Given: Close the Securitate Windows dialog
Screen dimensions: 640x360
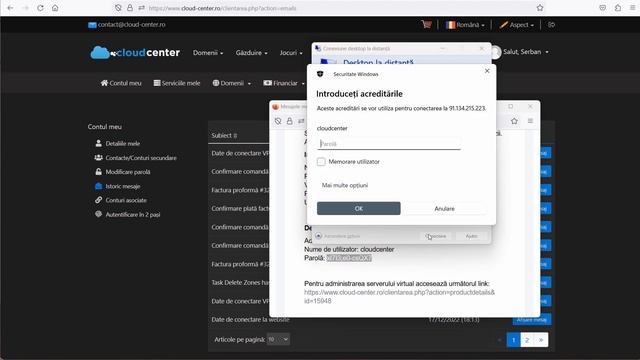Looking at the screenshot, I should click(487, 71).
